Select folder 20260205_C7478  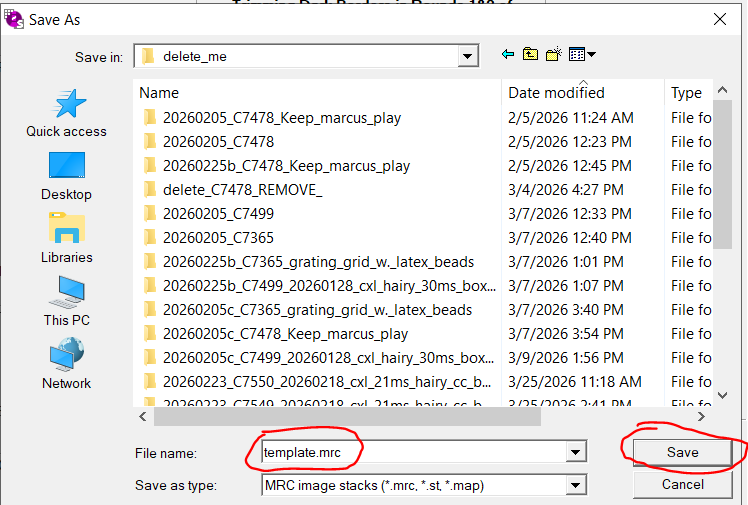tap(218, 142)
